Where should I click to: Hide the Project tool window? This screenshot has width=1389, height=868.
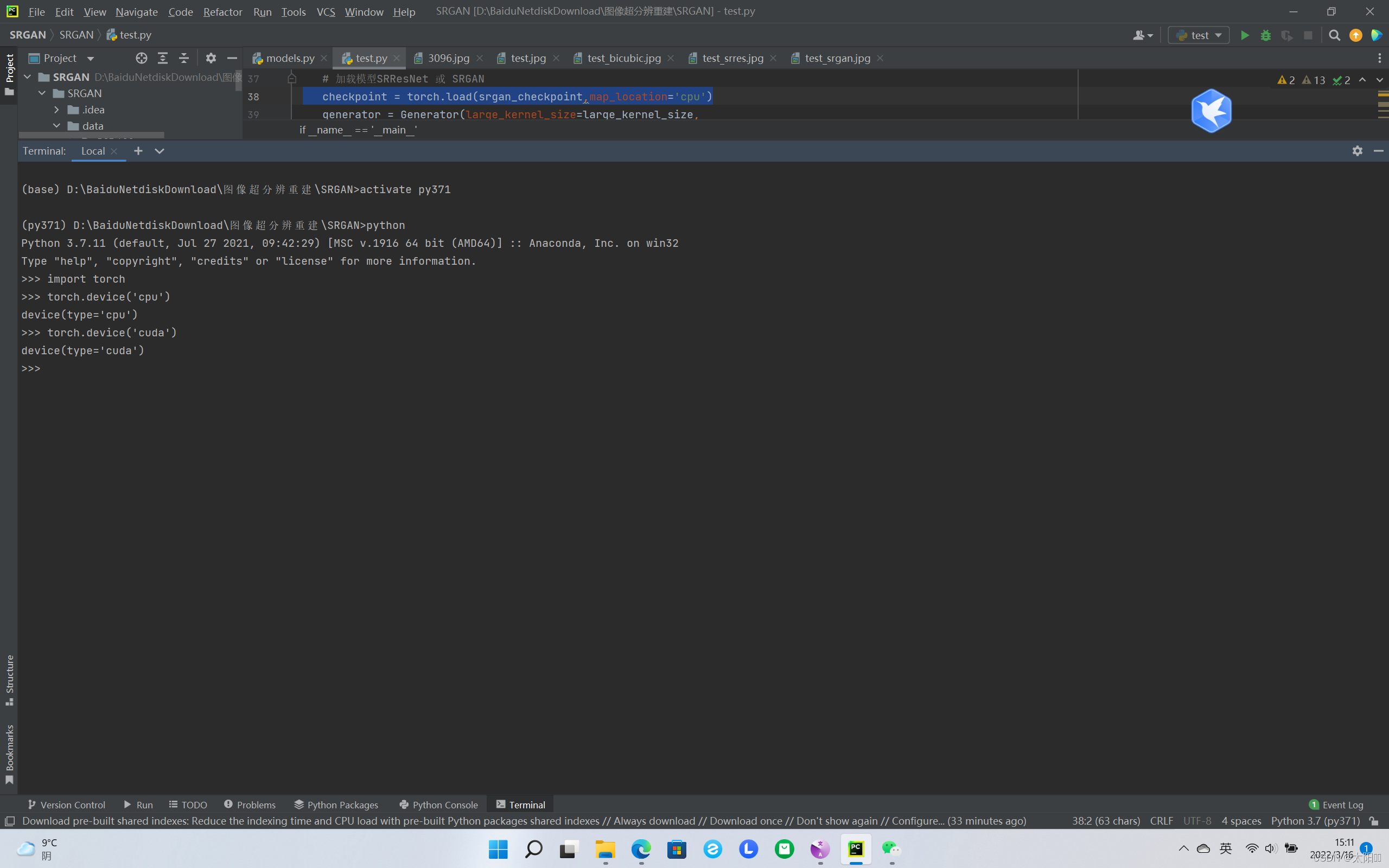point(232,58)
